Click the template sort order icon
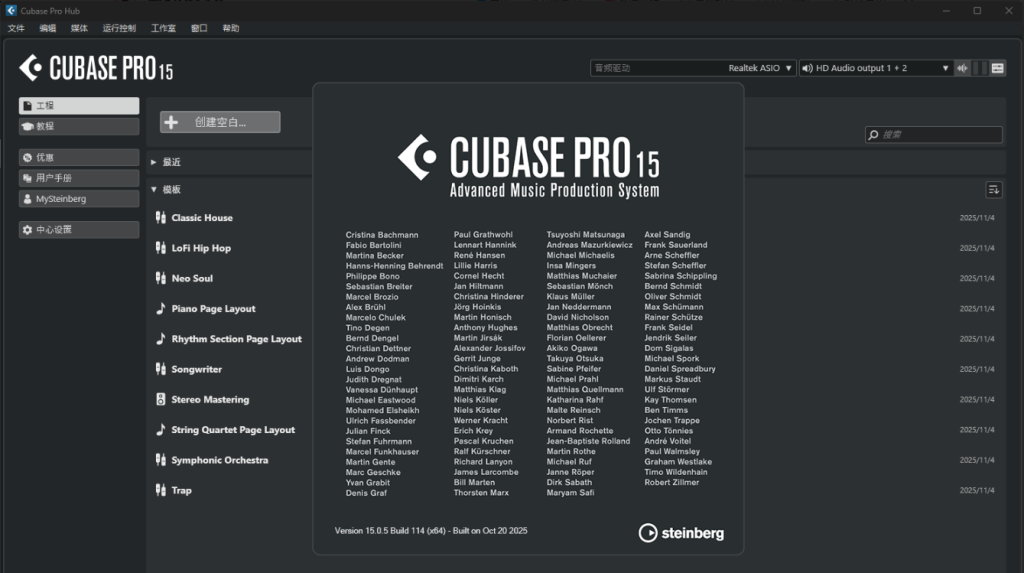The width and height of the screenshot is (1024, 573). tap(993, 190)
